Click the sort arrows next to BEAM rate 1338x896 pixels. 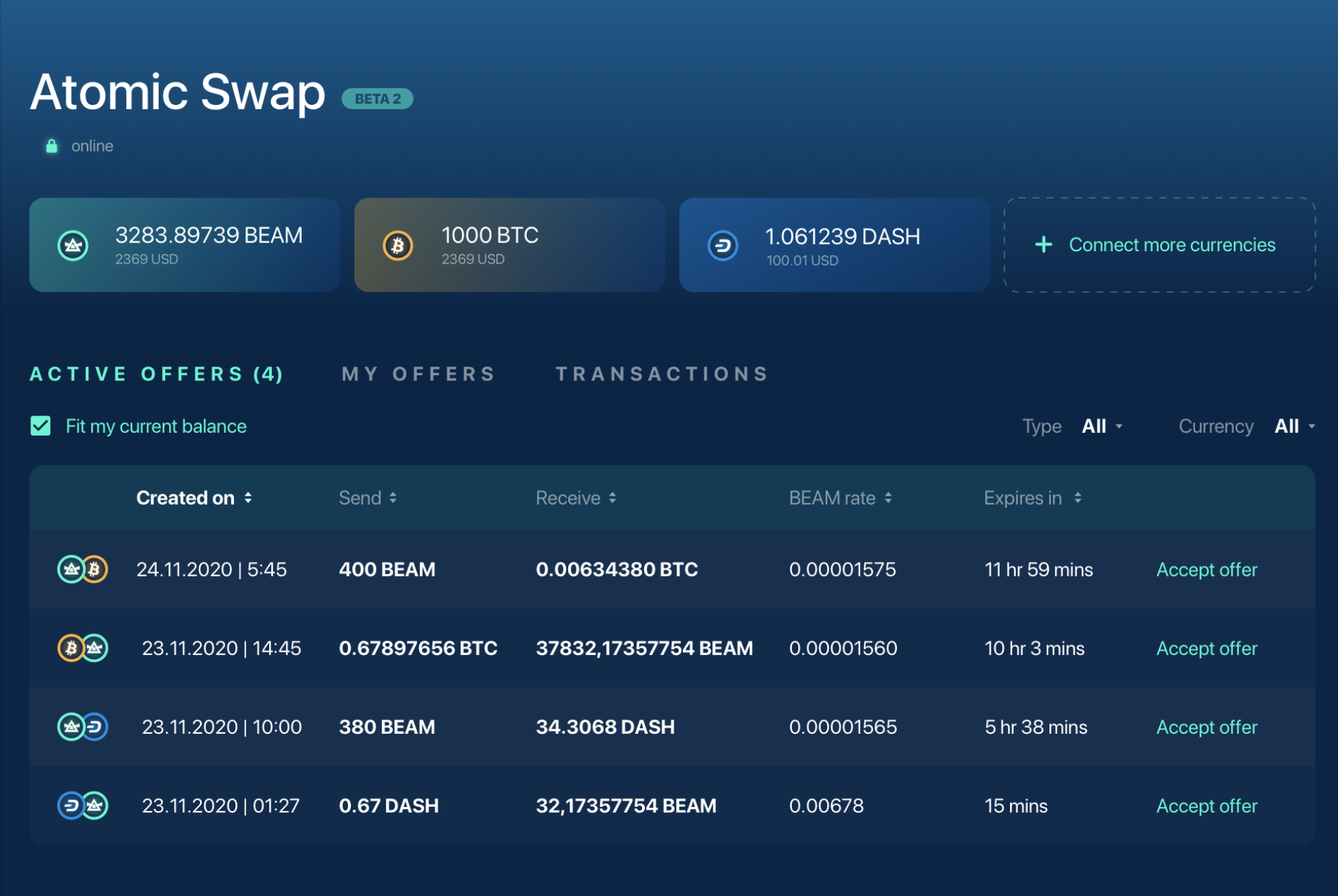pos(889,498)
